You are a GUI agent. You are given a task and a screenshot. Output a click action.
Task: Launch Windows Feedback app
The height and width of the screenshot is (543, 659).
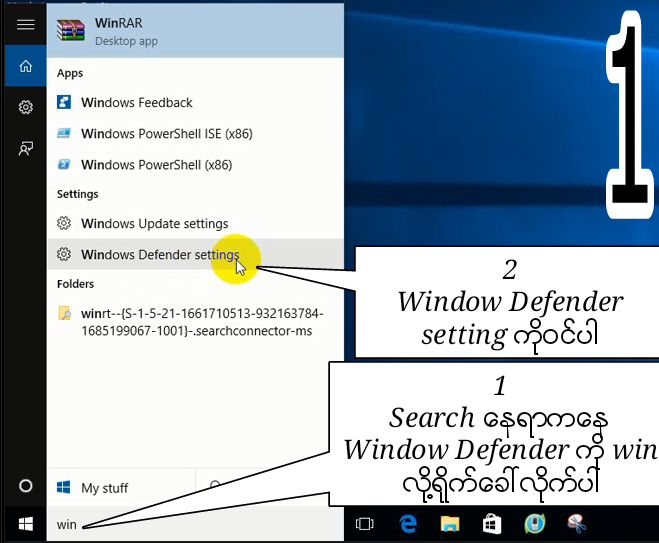(x=195, y=103)
